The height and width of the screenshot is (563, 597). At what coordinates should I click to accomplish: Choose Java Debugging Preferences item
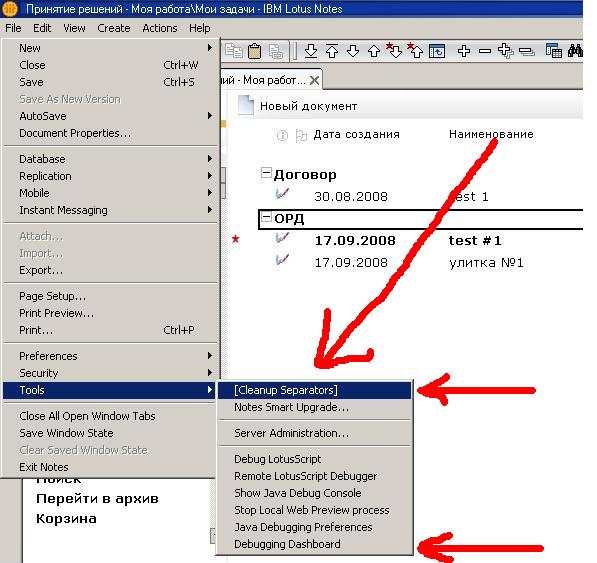coord(314,527)
